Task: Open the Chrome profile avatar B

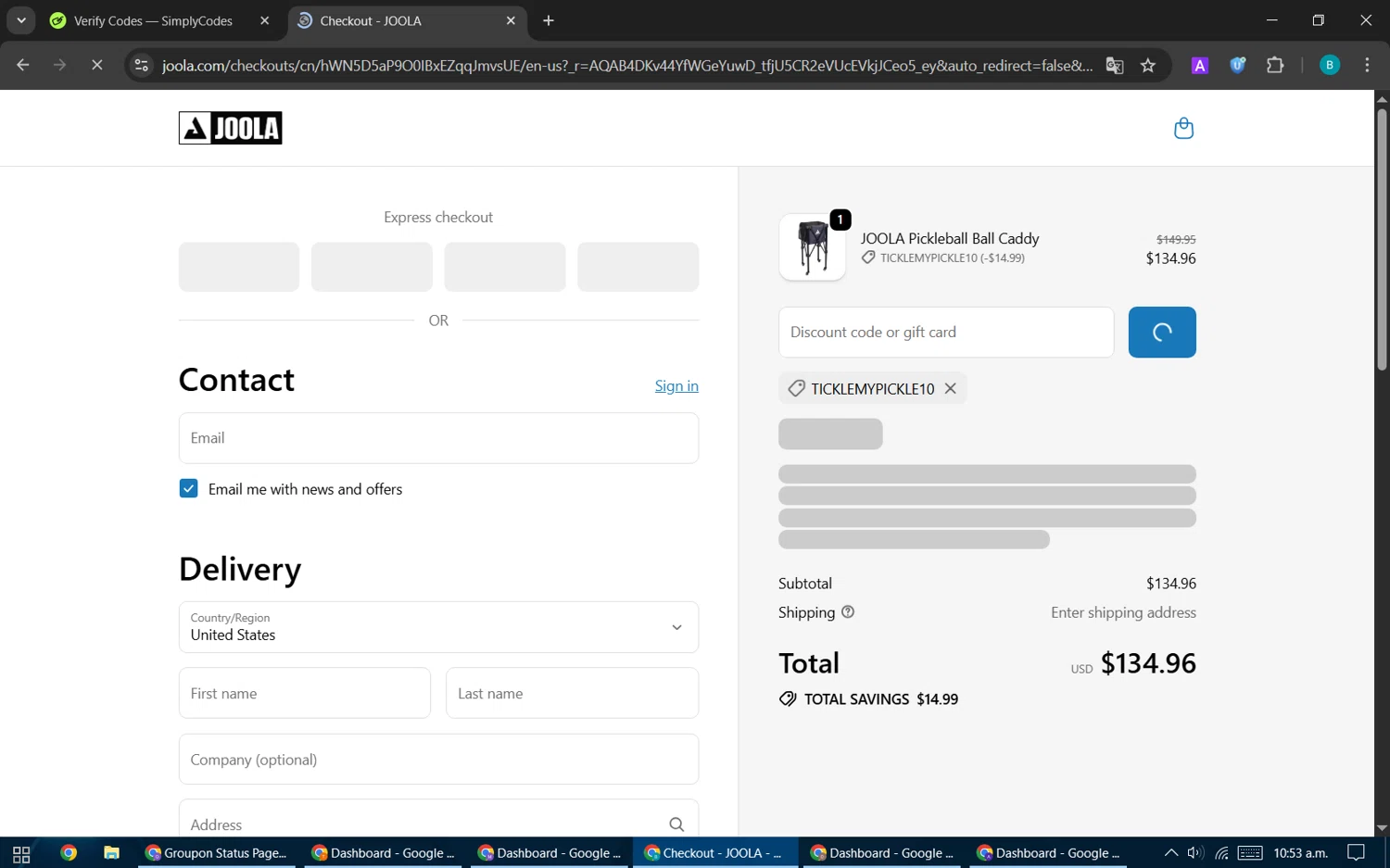Action: click(1329, 65)
